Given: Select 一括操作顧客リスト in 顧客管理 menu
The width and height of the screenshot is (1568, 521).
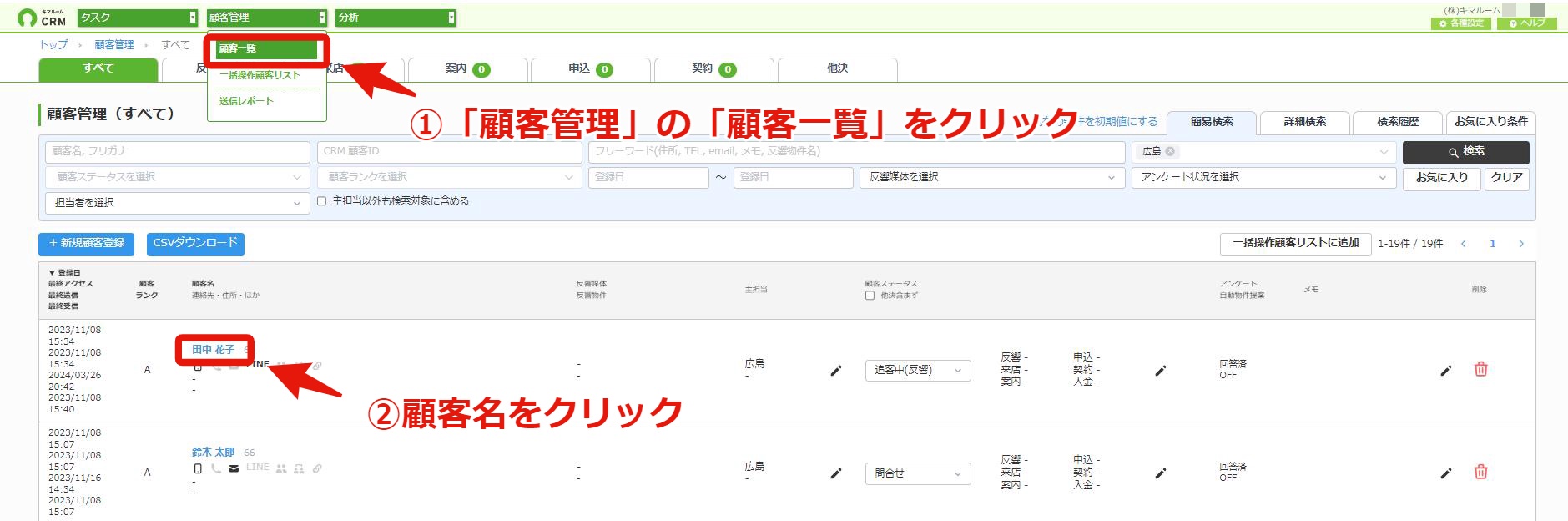Looking at the screenshot, I should tap(260, 75).
